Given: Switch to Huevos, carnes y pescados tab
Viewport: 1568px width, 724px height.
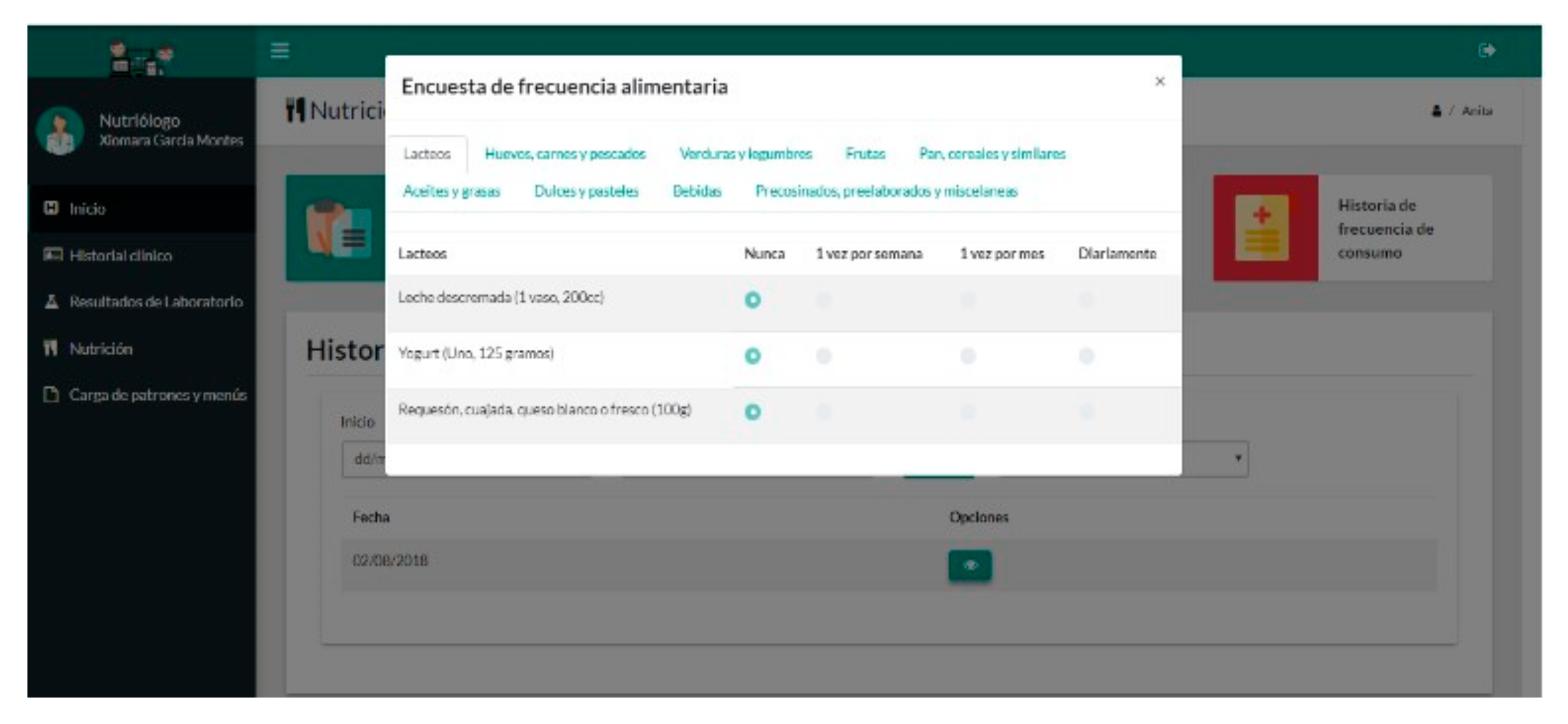Looking at the screenshot, I should (x=565, y=154).
